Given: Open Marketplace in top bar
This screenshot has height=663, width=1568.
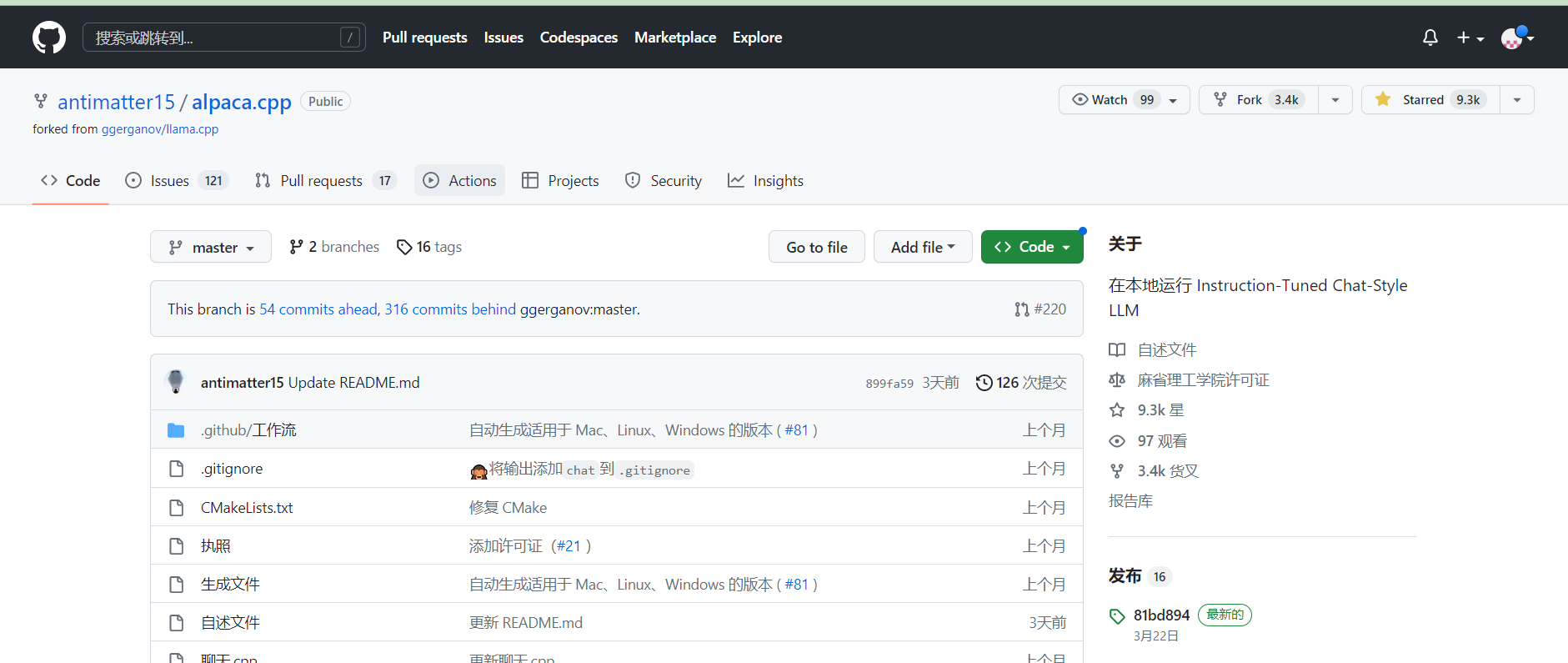Looking at the screenshot, I should click(675, 38).
